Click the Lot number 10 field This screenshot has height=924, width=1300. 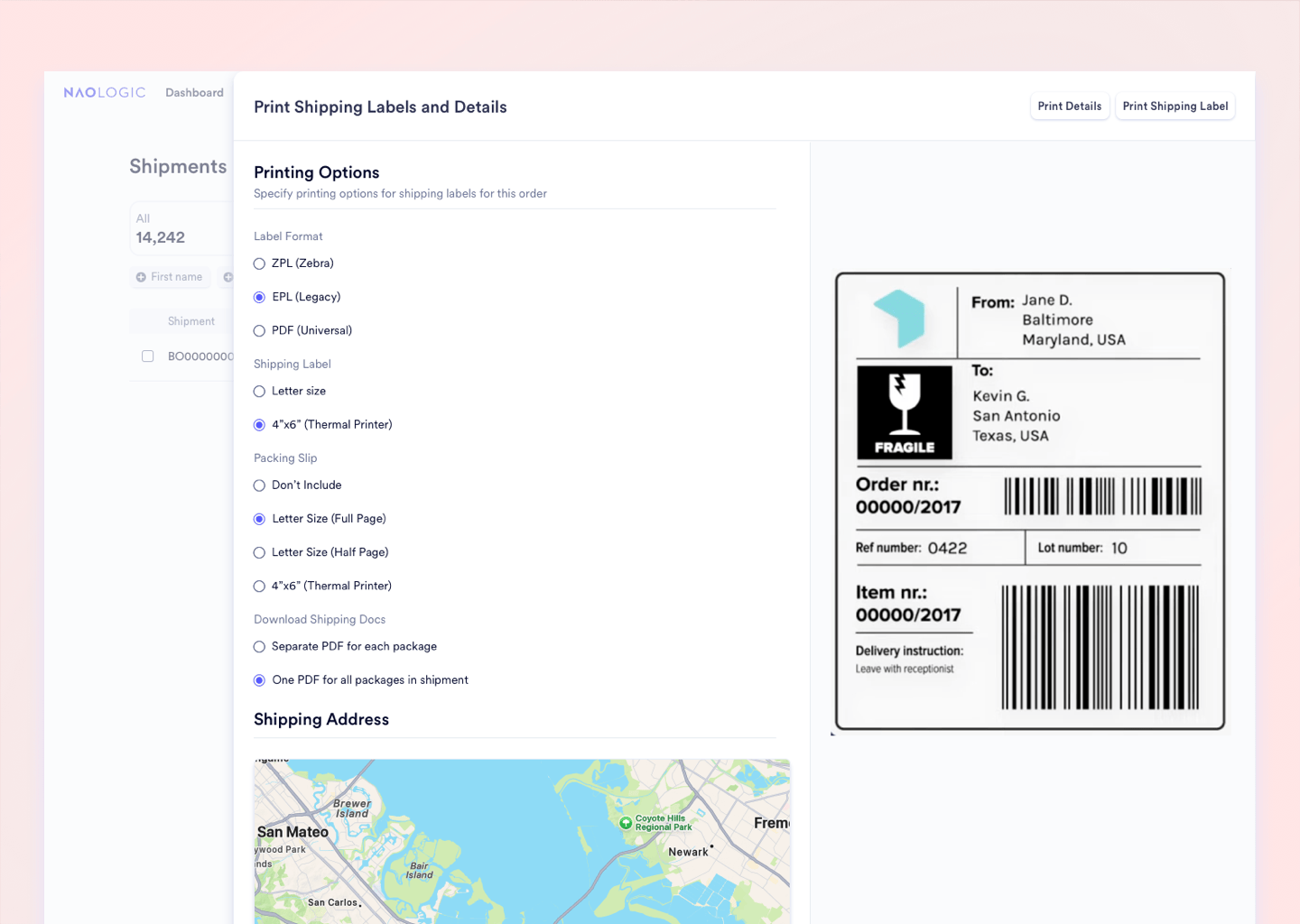[x=1082, y=548]
